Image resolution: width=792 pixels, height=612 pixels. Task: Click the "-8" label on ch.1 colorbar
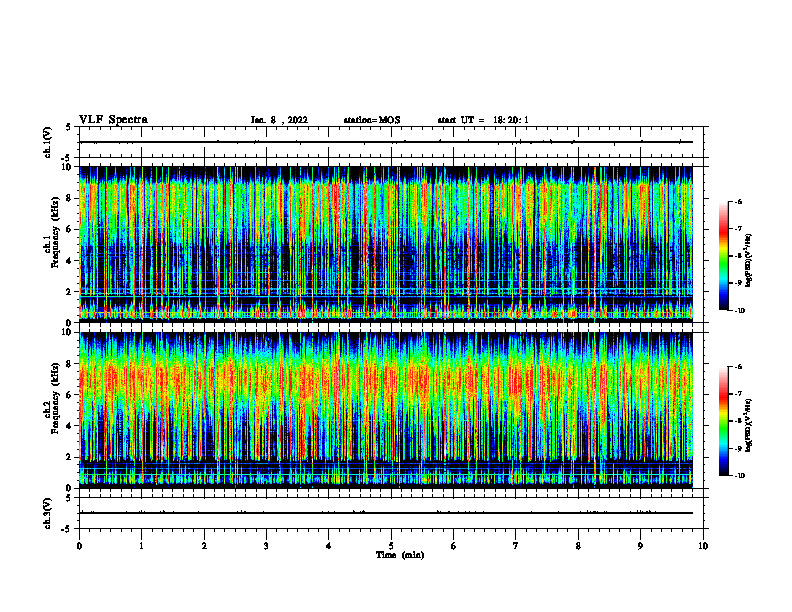[738, 256]
